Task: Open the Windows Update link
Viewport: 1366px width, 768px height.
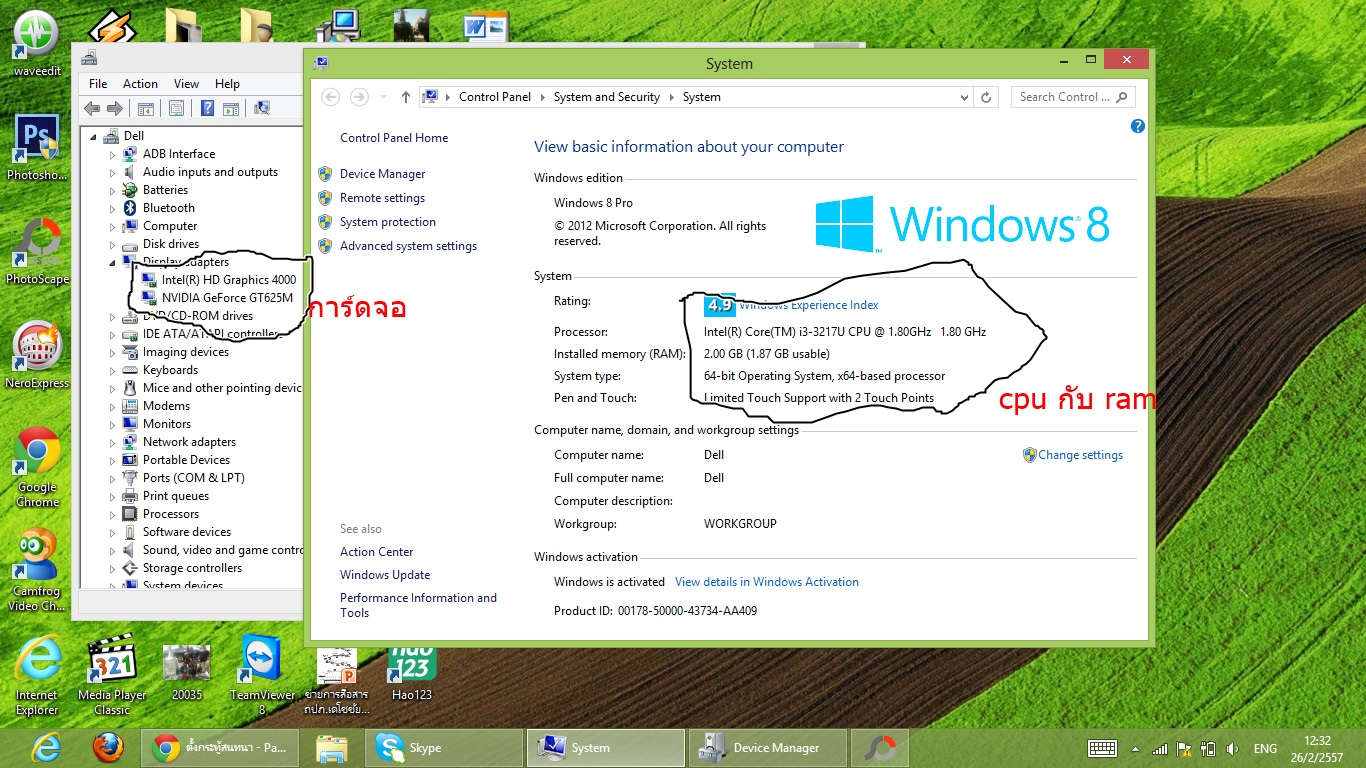Action: (x=385, y=575)
